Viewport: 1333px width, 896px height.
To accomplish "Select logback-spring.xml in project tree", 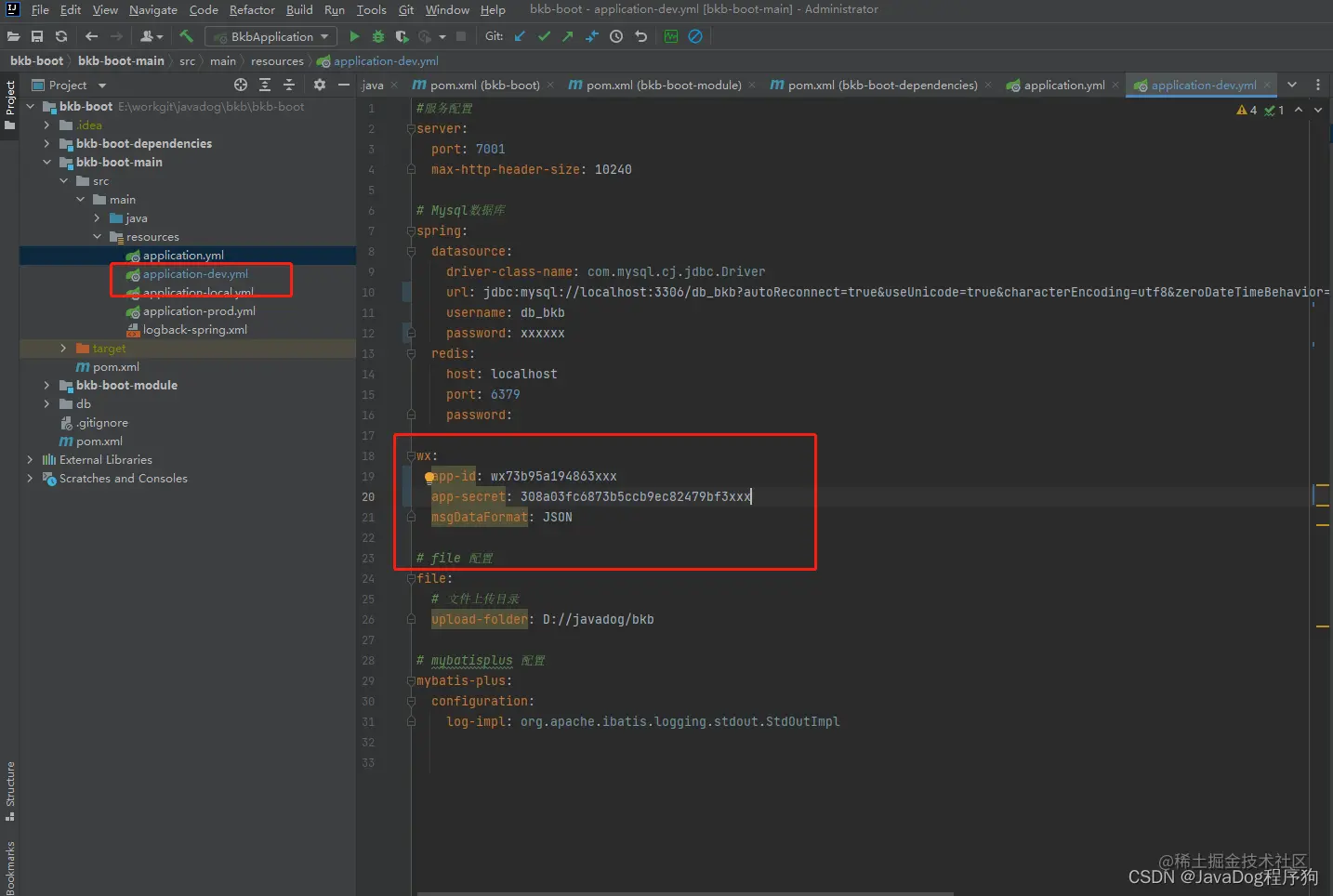I will [195, 329].
